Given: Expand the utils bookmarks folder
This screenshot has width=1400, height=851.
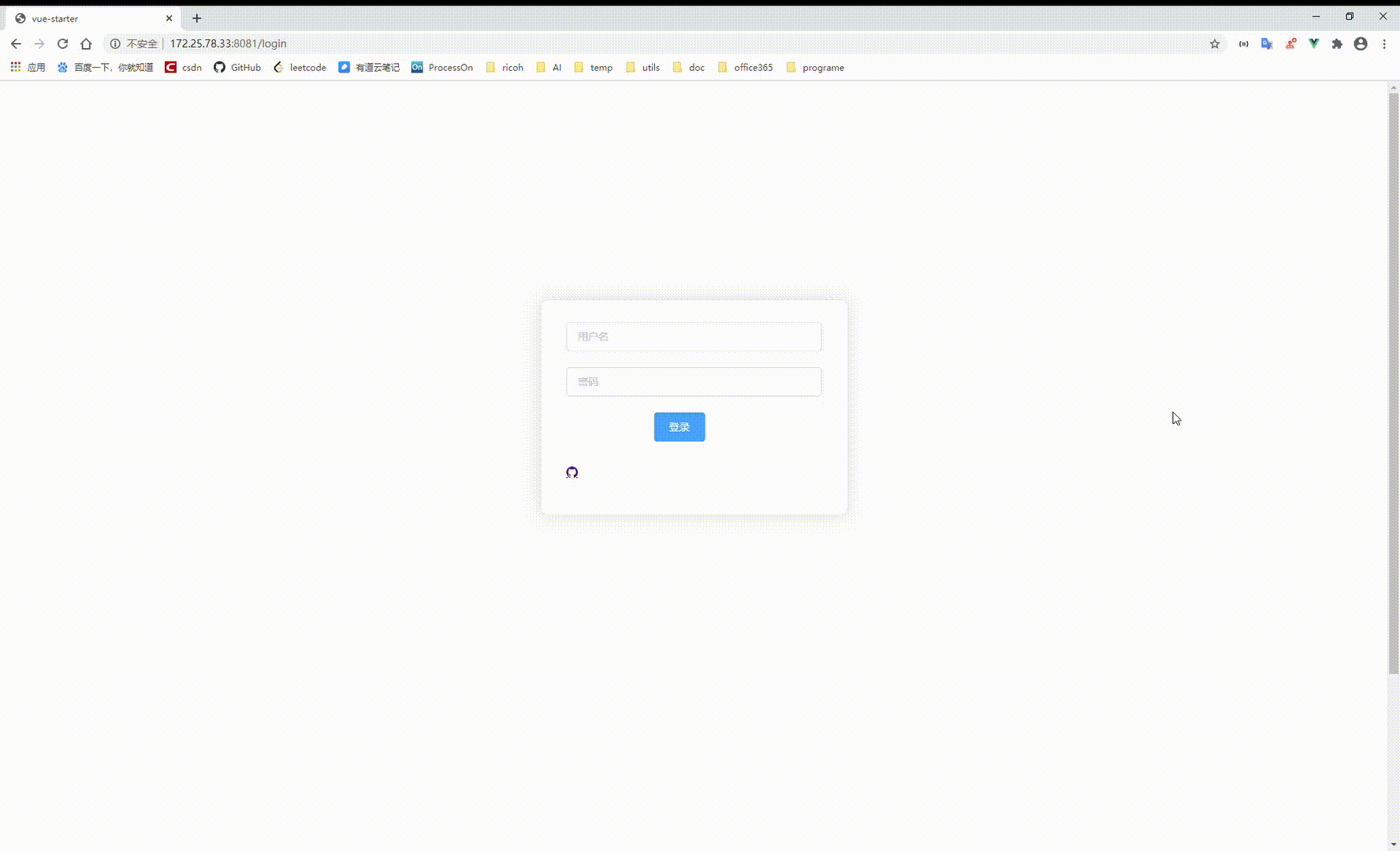Looking at the screenshot, I should pos(642,67).
